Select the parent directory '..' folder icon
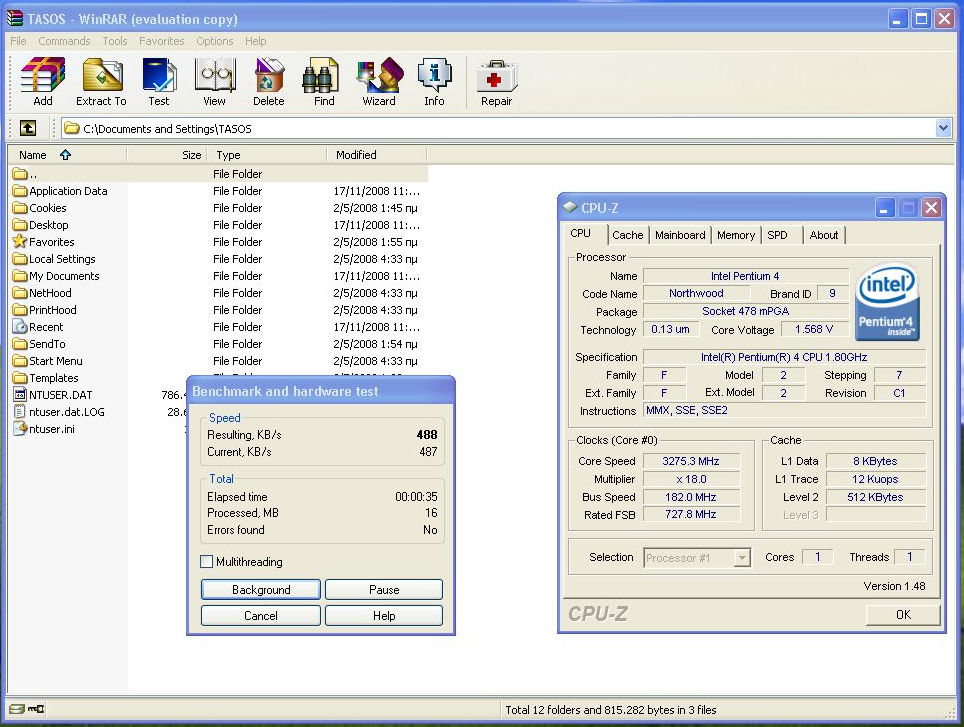This screenshot has height=727, width=964. (20, 173)
